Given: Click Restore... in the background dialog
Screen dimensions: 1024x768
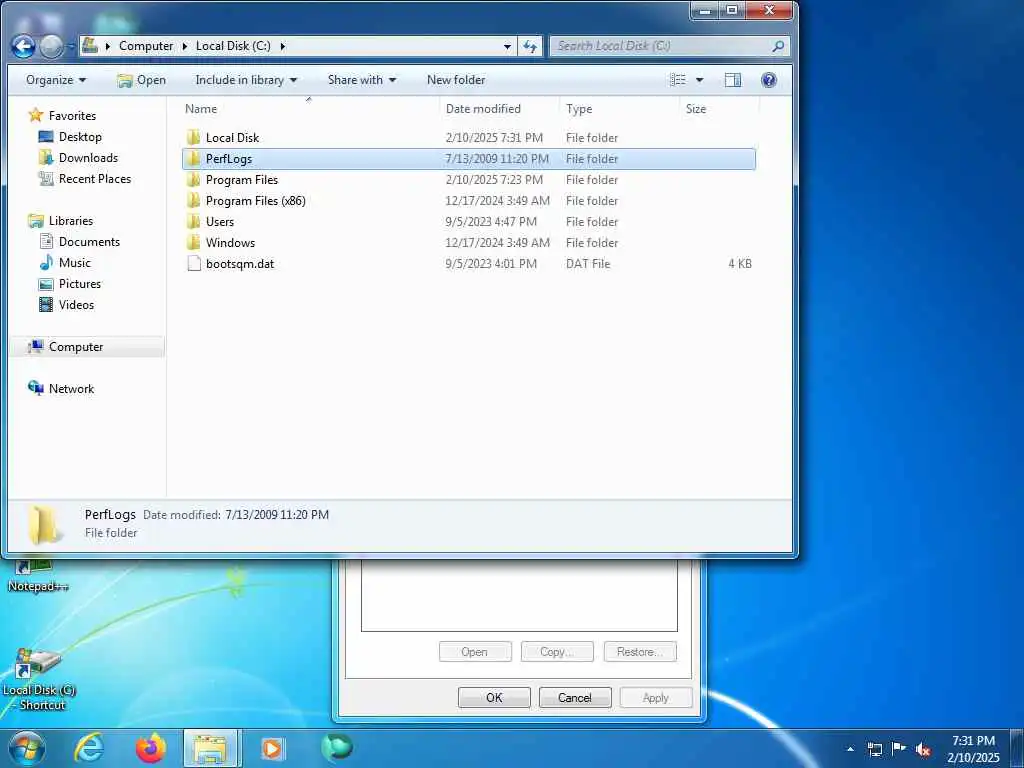Looking at the screenshot, I should click(x=640, y=652).
